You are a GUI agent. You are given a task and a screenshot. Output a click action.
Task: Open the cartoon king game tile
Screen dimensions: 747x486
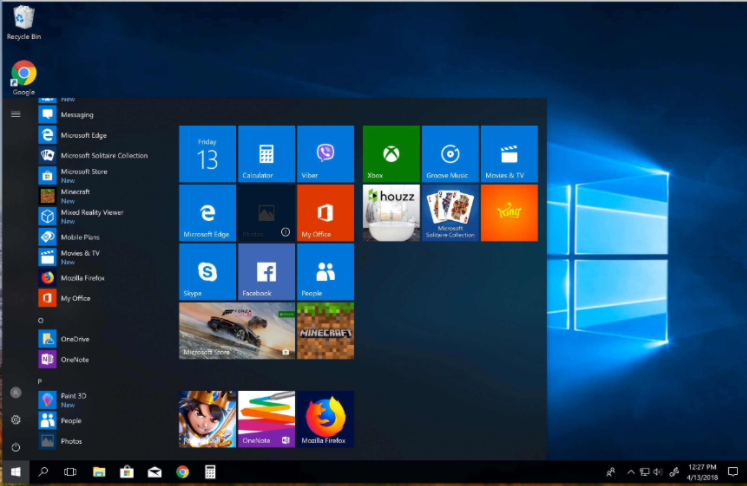point(207,419)
